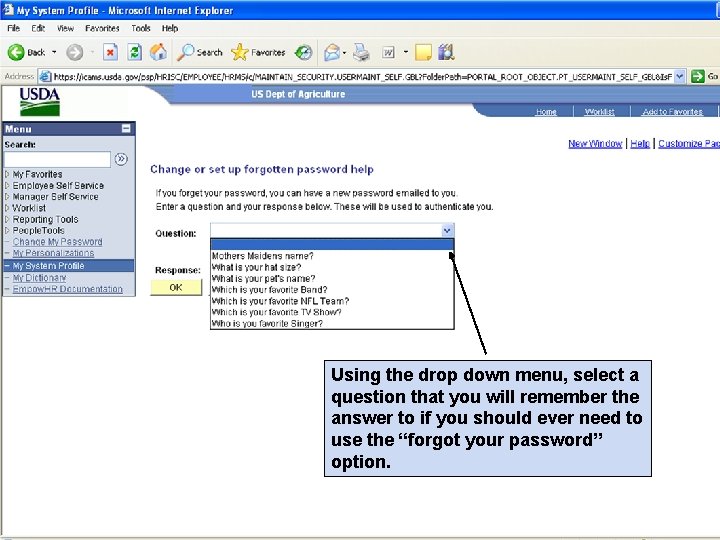Click the Home link in header
720x540 pixels.
(x=546, y=112)
